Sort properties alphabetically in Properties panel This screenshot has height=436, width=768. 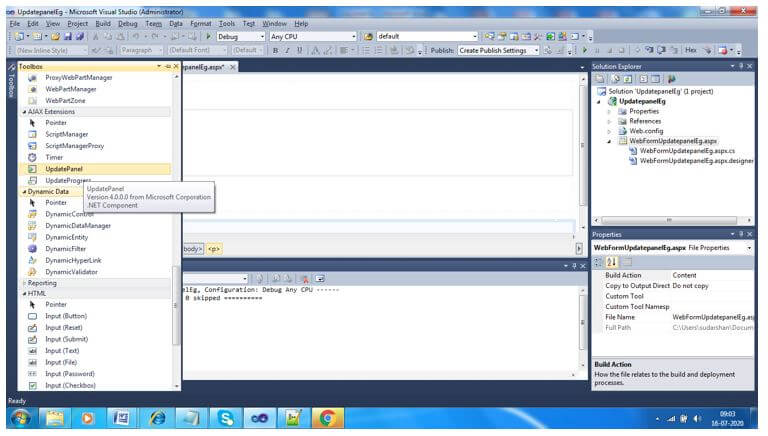point(611,262)
